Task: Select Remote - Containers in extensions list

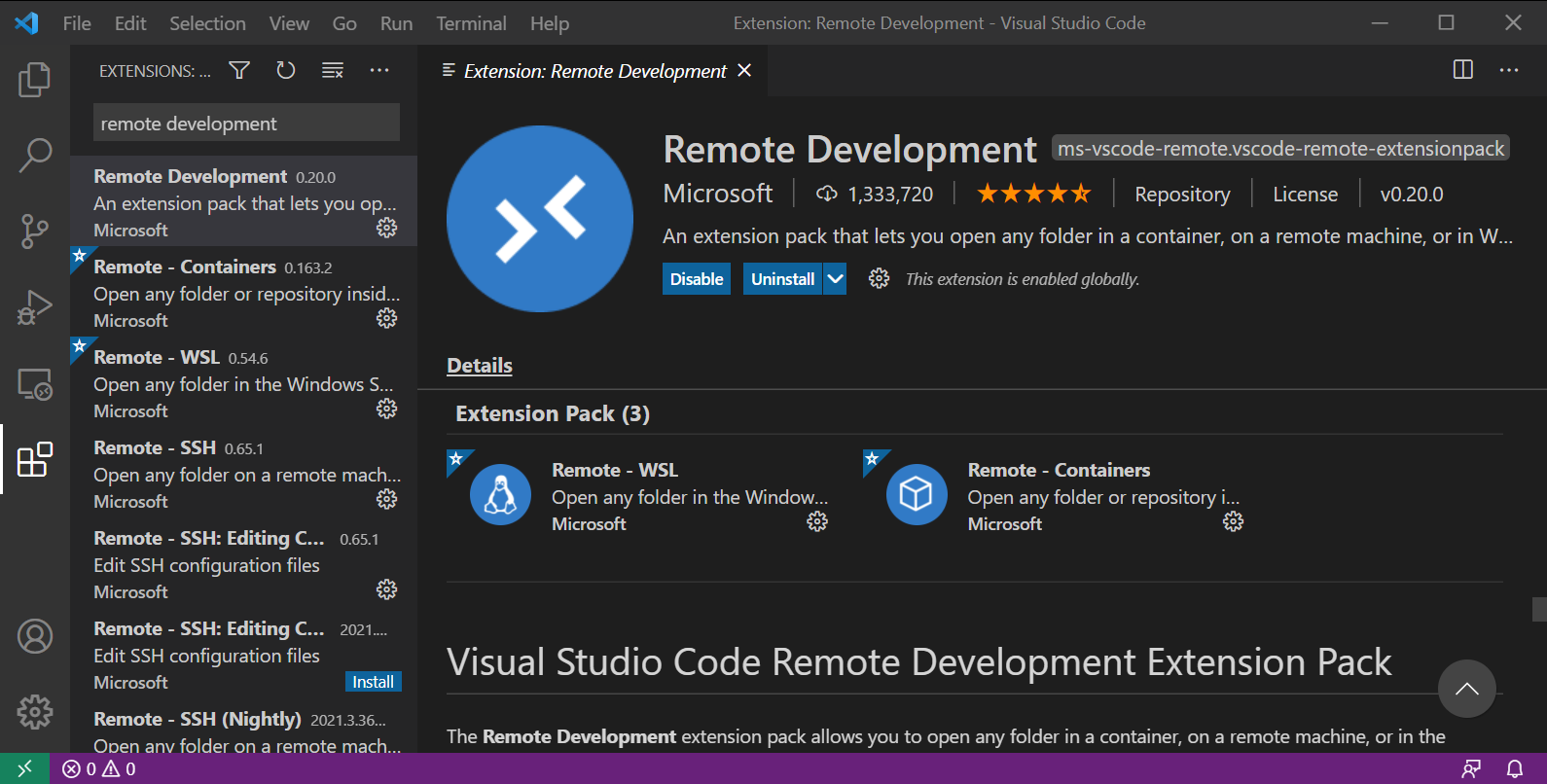Action: pos(243,293)
